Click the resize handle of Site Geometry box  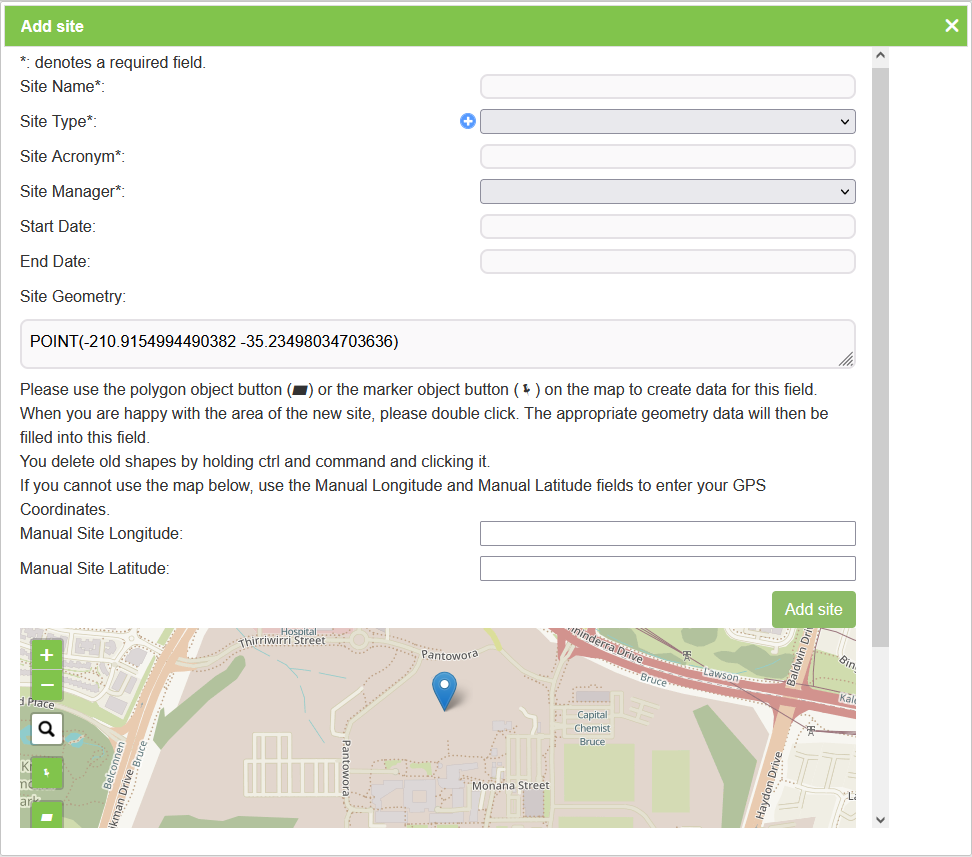click(x=846, y=360)
